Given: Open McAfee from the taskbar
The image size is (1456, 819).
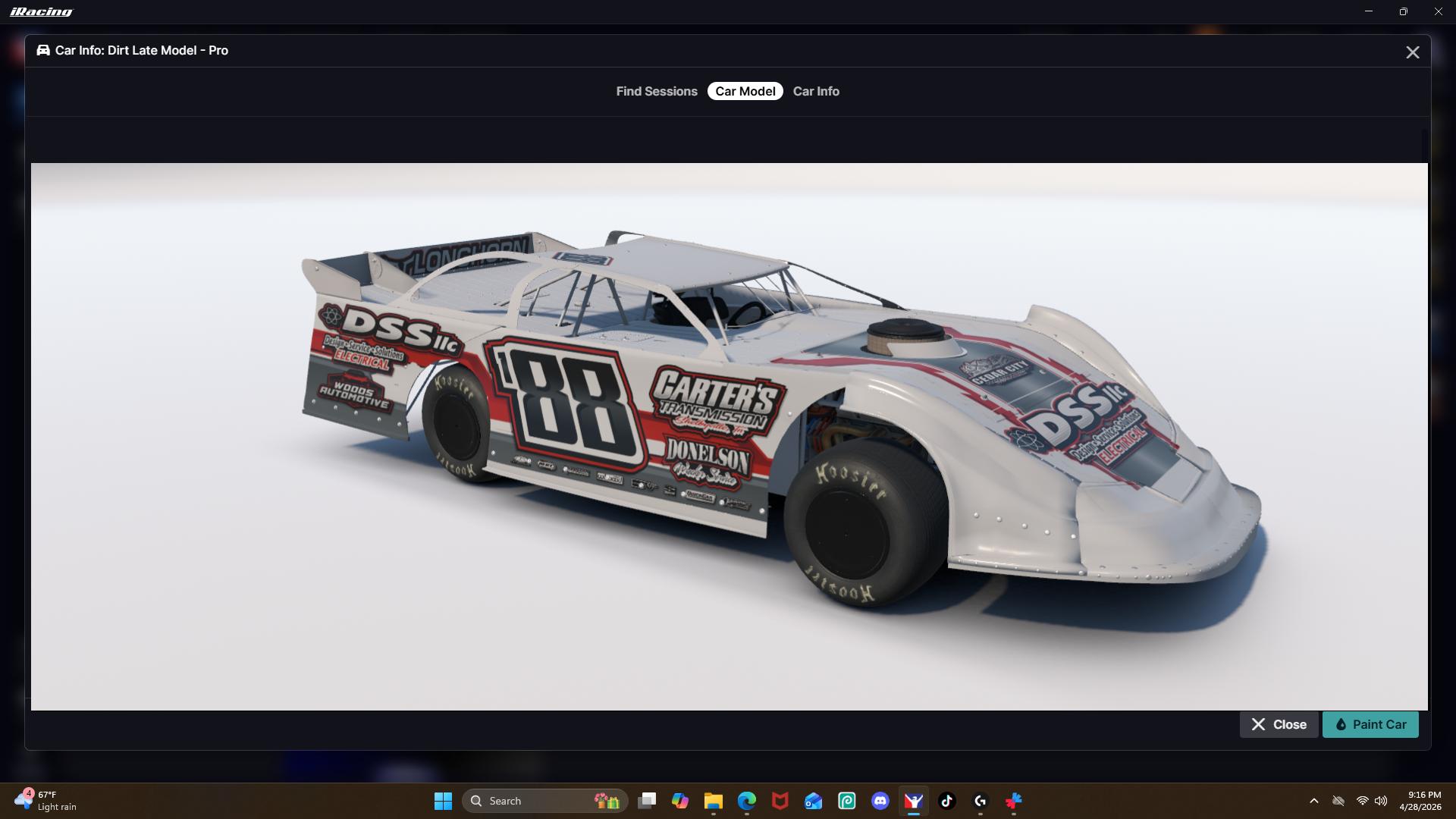Looking at the screenshot, I should click(x=780, y=801).
